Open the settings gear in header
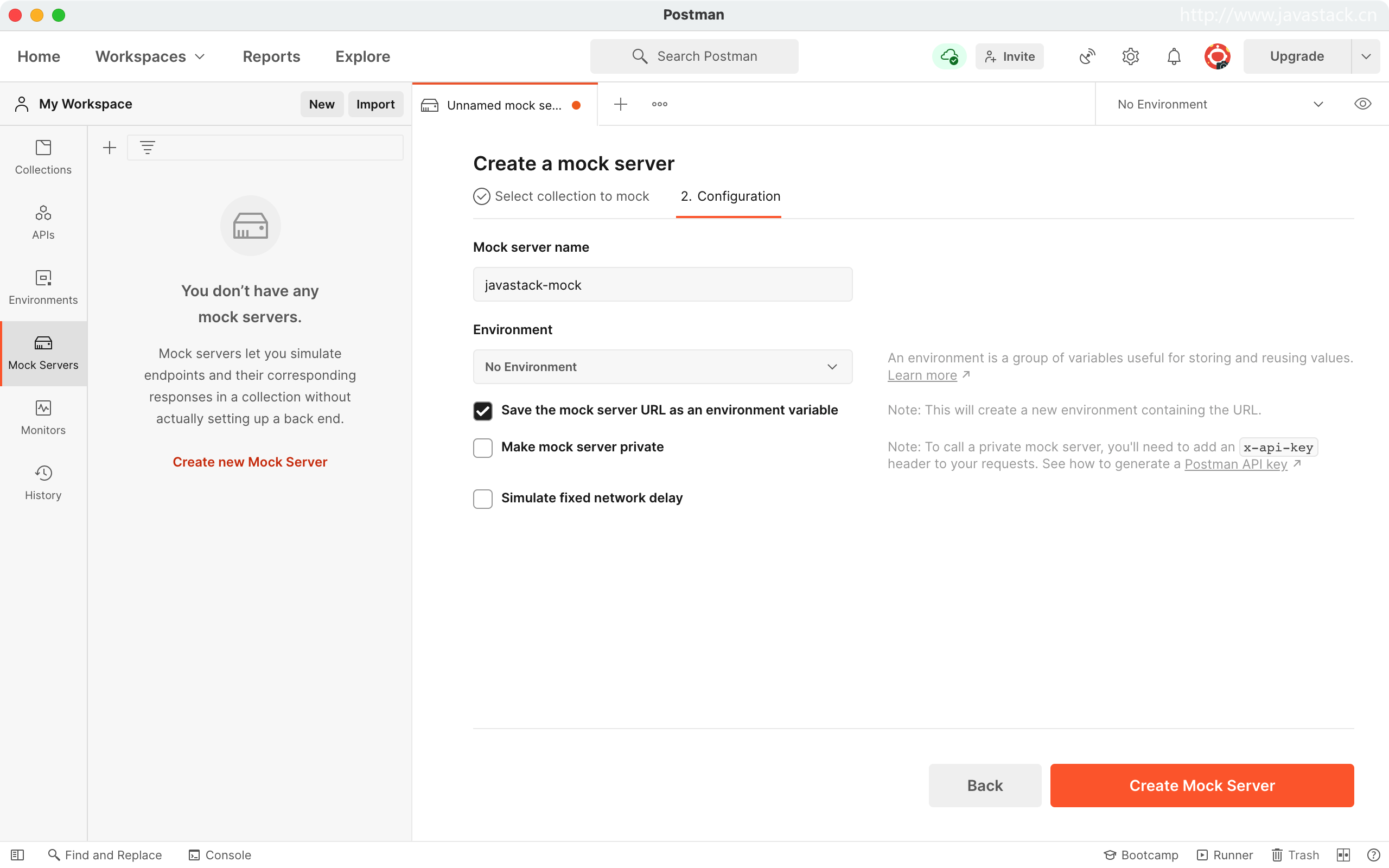This screenshot has width=1389, height=868. pyautogui.click(x=1130, y=56)
